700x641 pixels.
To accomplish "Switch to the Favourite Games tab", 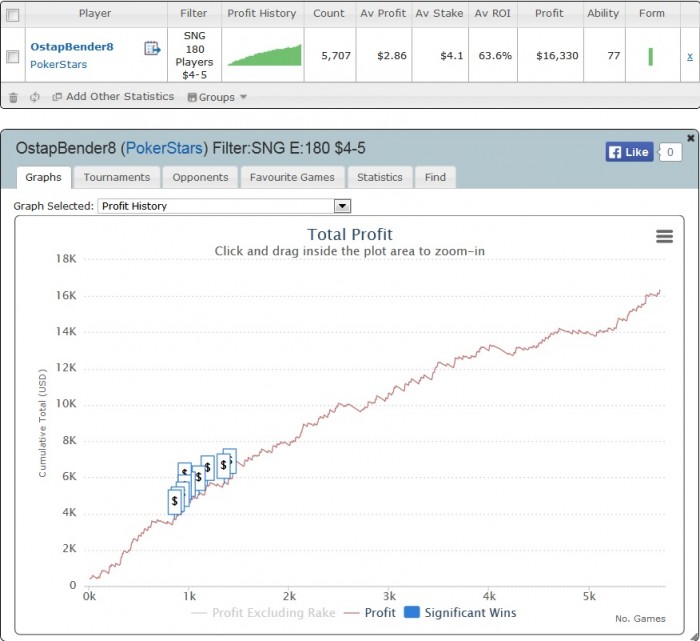I will 292,177.
